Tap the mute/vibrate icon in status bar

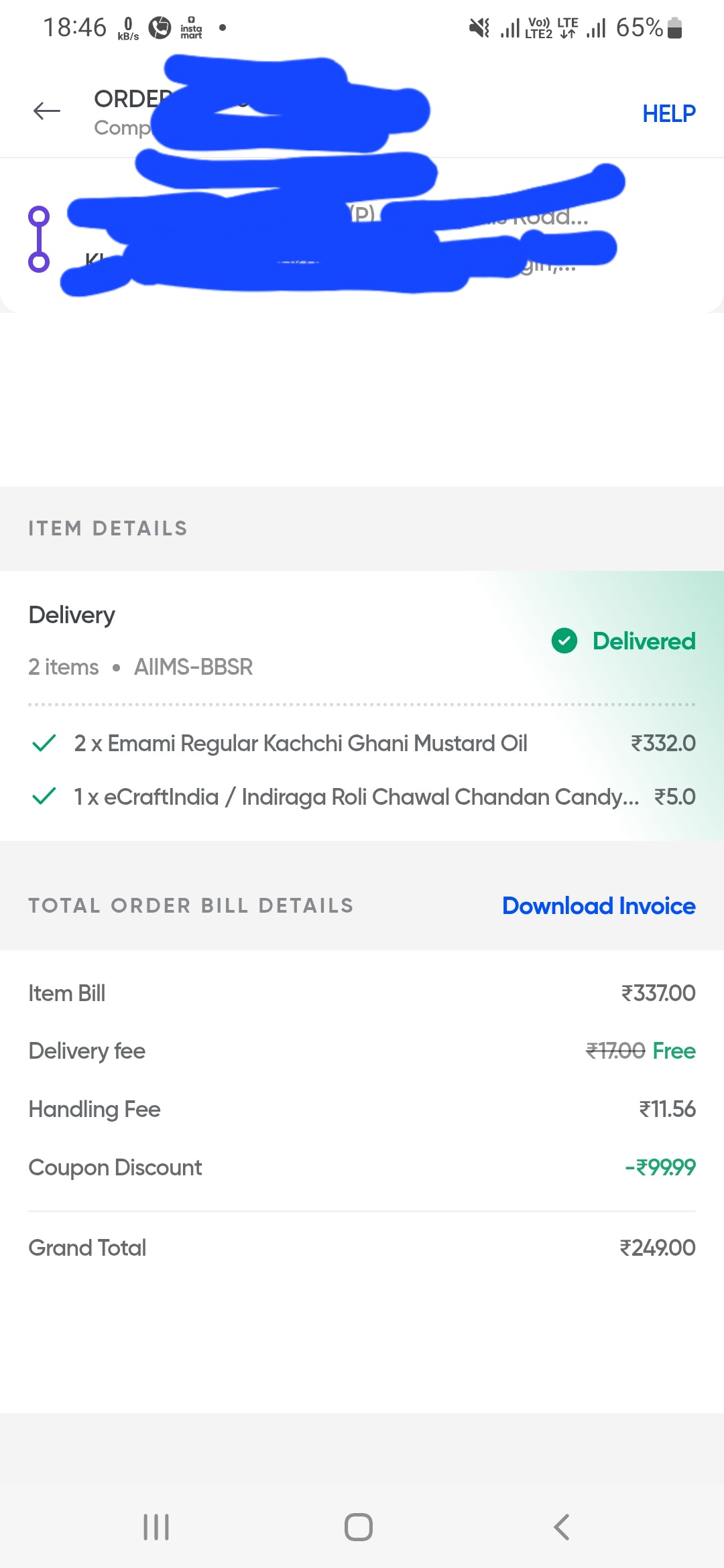(x=480, y=27)
